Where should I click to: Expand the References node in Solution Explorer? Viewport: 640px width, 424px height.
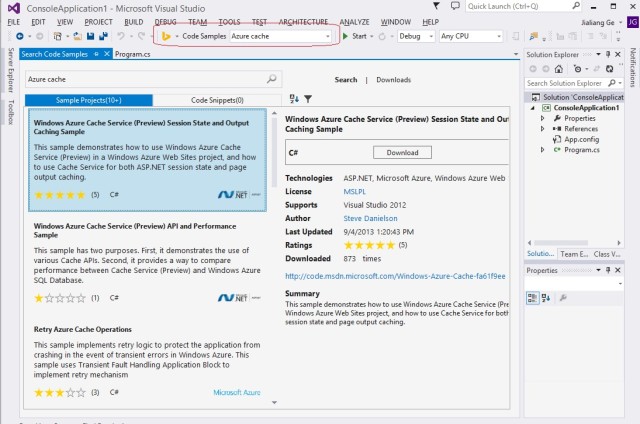pos(542,129)
